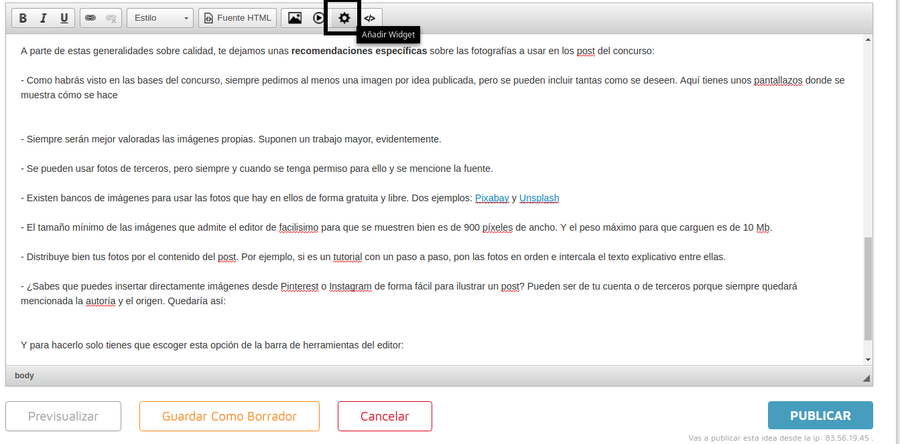Click Guardar Como Borrador button
This screenshot has height=444, width=900.
click(229, 416)
